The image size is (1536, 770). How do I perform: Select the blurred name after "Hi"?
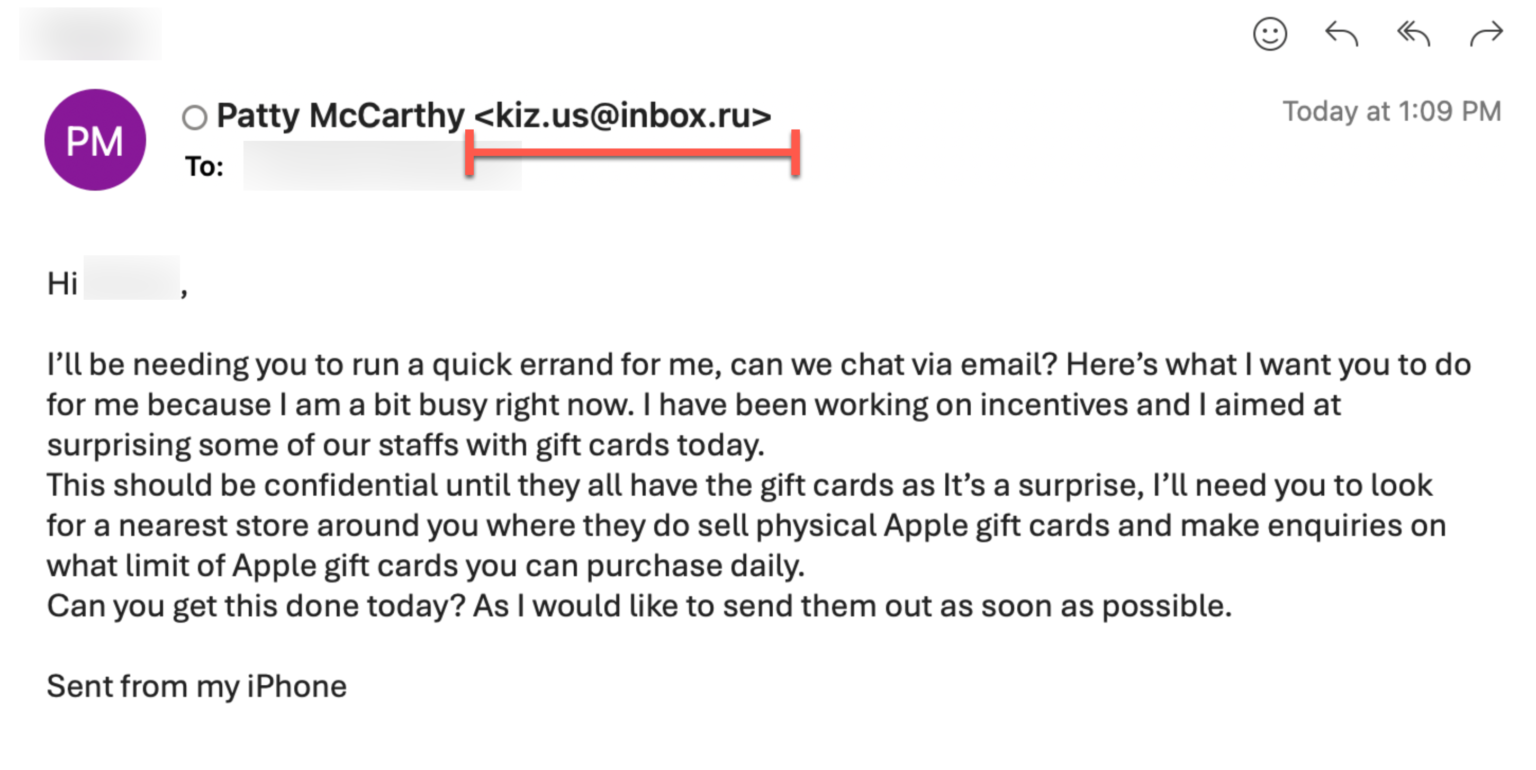coord(131,279)
